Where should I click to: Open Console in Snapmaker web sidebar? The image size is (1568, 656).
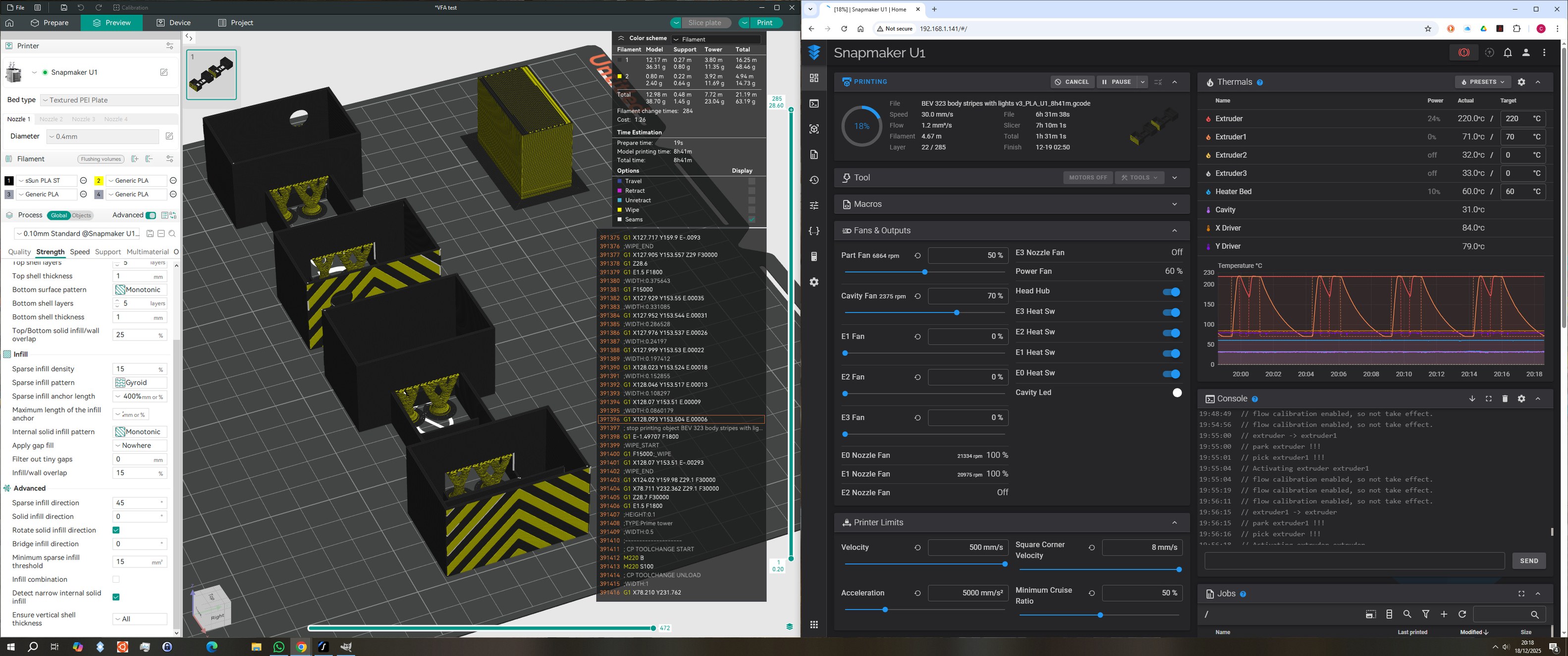814,103
